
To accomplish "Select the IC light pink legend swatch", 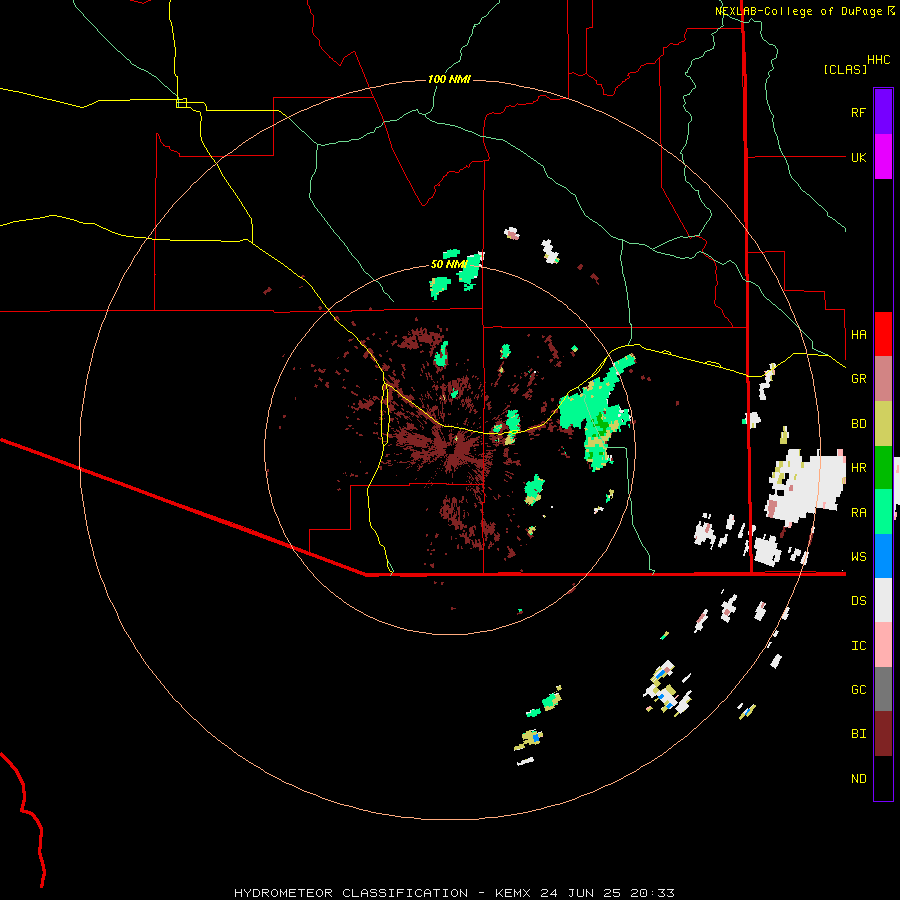I will [883, 645].
